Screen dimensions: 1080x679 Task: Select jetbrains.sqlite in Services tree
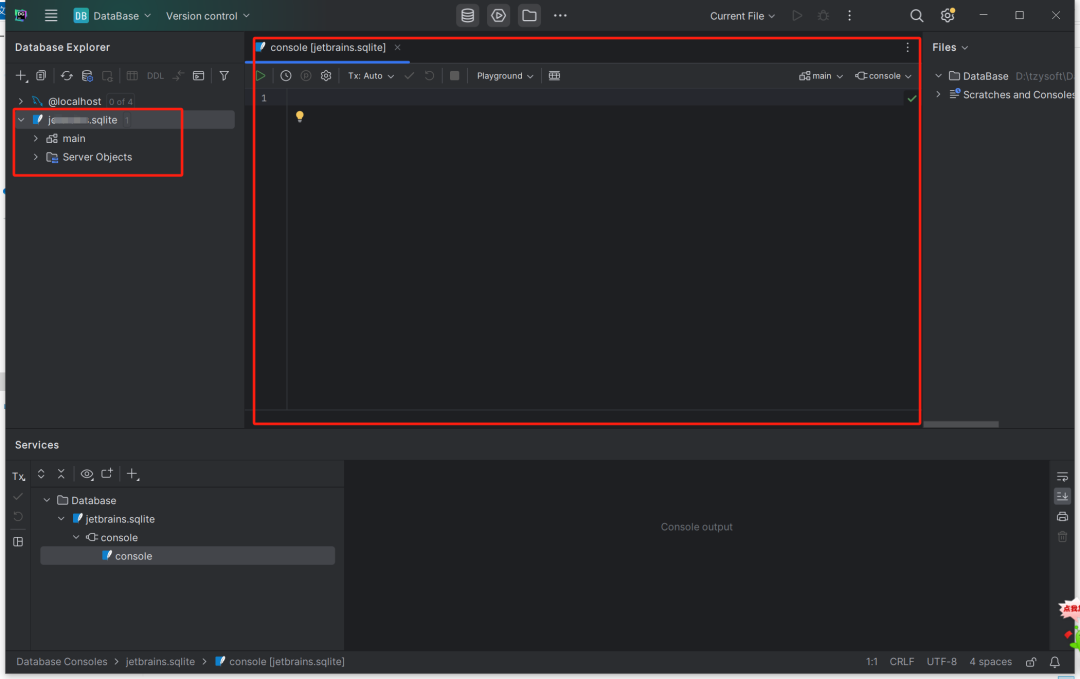coord(120,519)
